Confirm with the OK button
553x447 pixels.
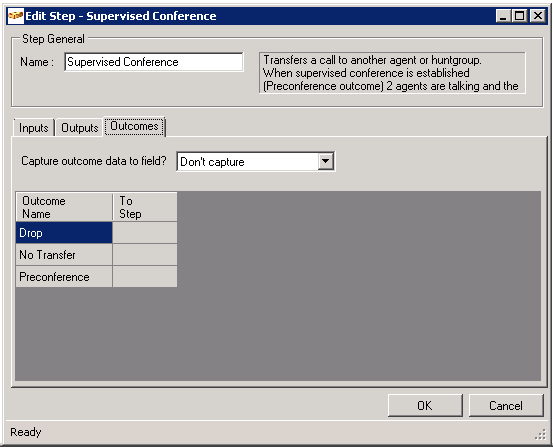[425, 405]
